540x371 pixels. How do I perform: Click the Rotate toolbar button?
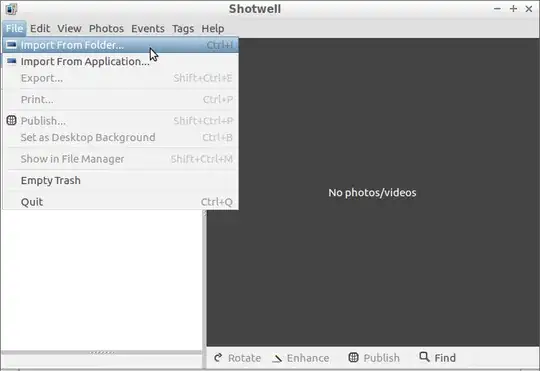point(237,358)
